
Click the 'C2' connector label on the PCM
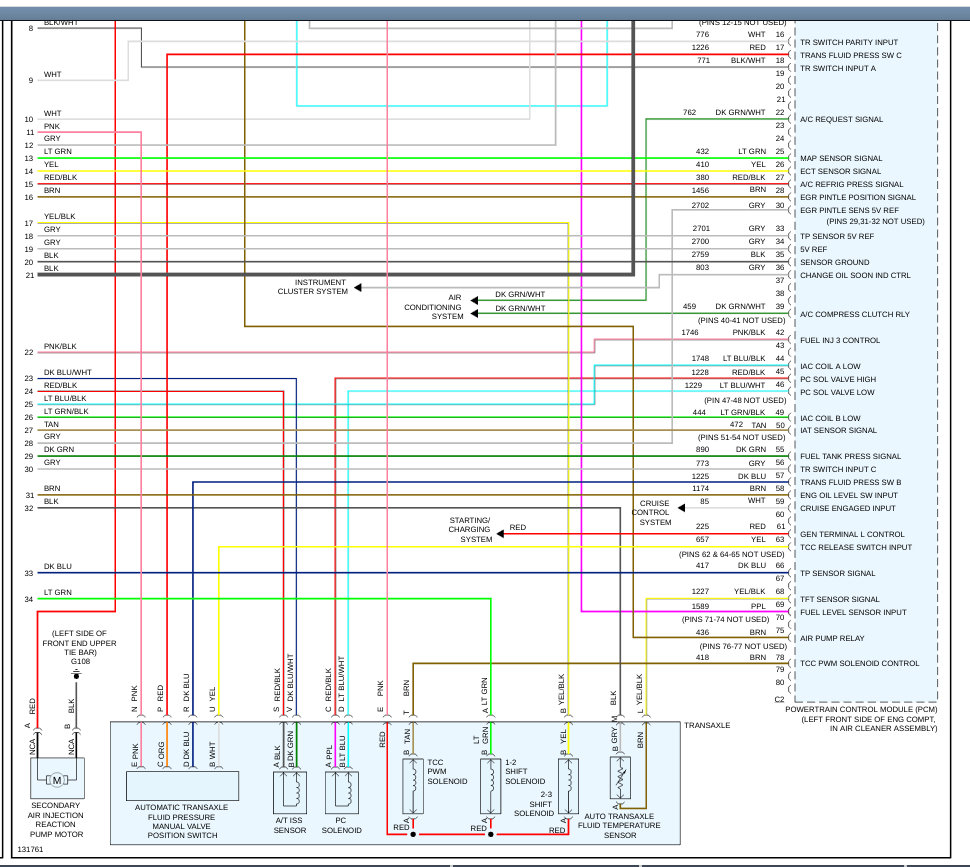coord(779,699)
